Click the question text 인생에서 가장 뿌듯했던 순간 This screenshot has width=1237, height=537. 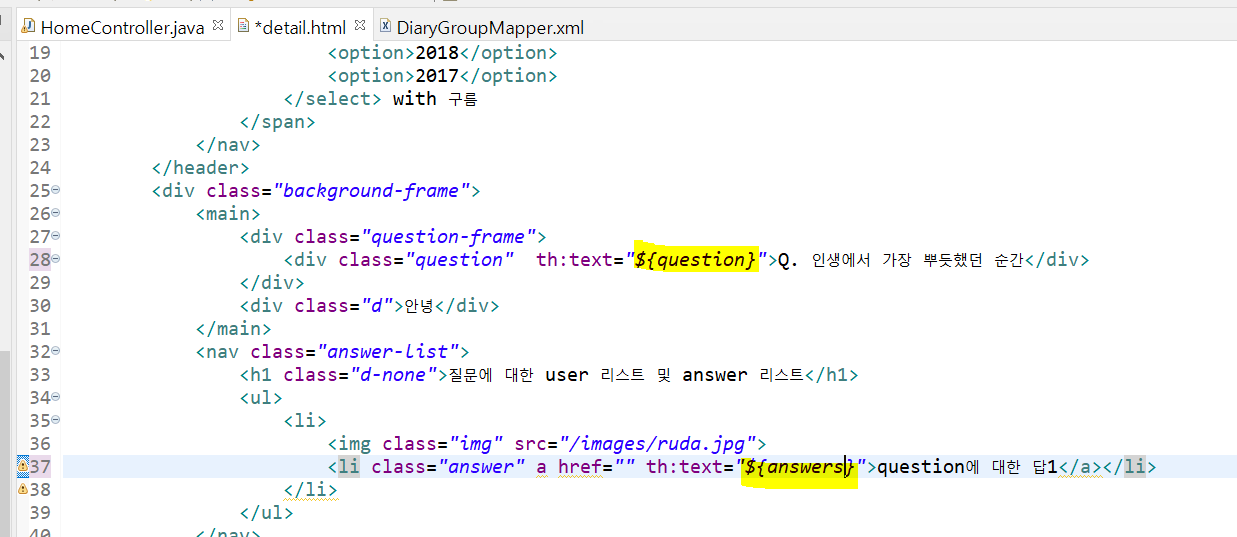917,259
